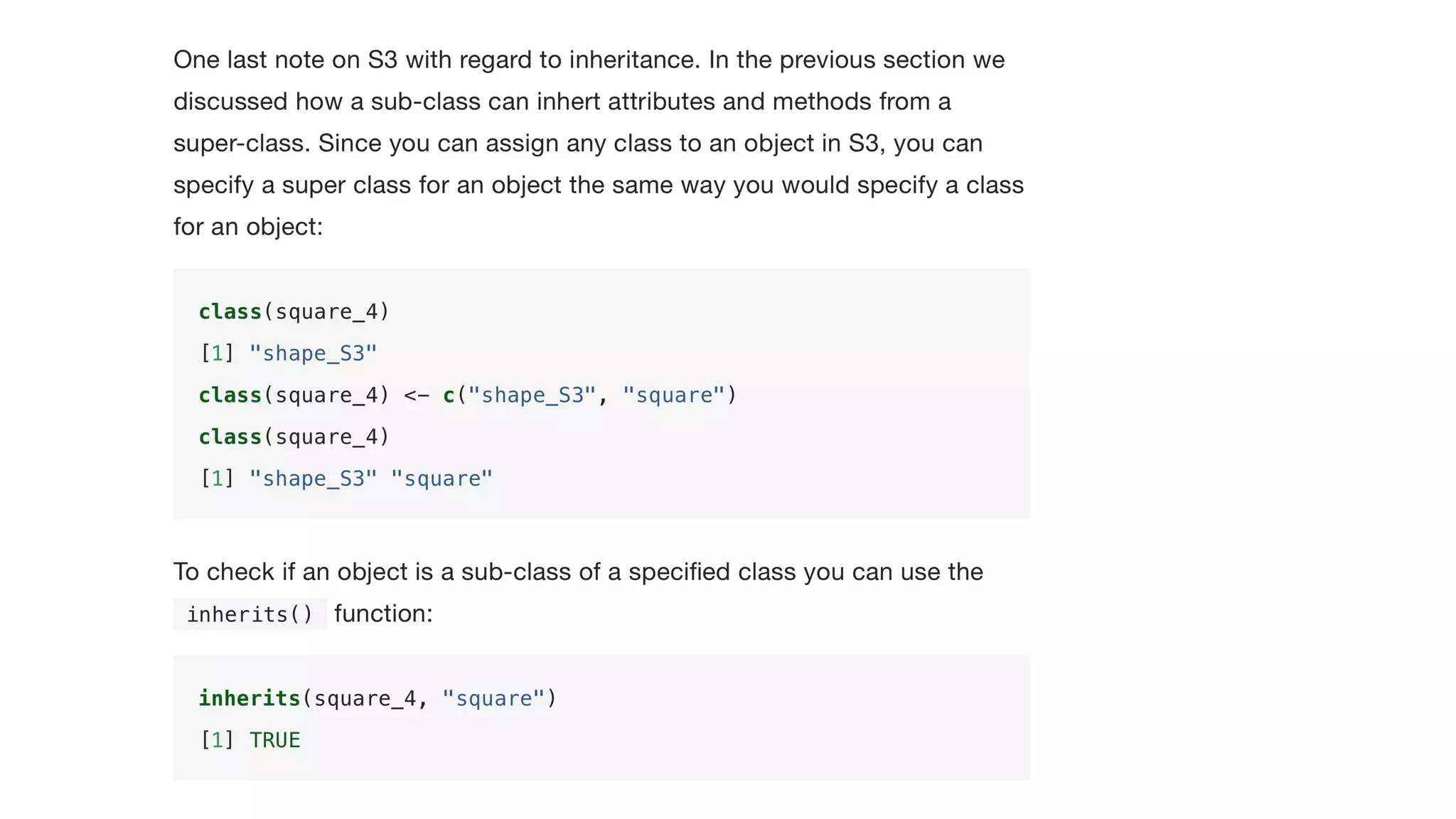Click the second class(square_4) code line
The width and height of the screenshot is (1456, 819).
coord(294,437)
